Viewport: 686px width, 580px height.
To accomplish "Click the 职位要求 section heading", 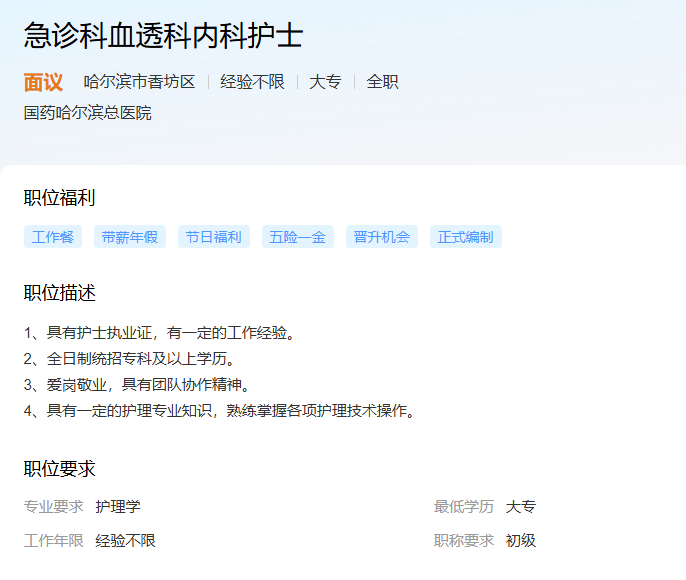I will [60, 469].
